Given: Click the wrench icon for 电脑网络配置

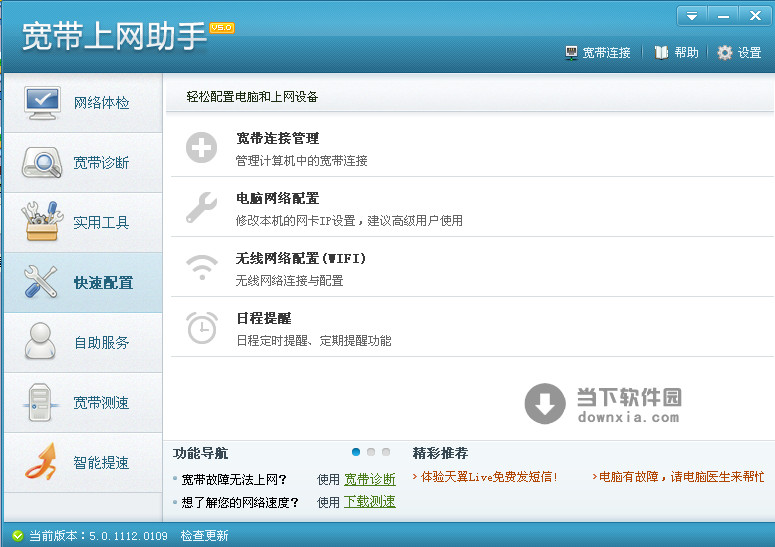Looking at the screenshot, I should (x=201, y=208).
